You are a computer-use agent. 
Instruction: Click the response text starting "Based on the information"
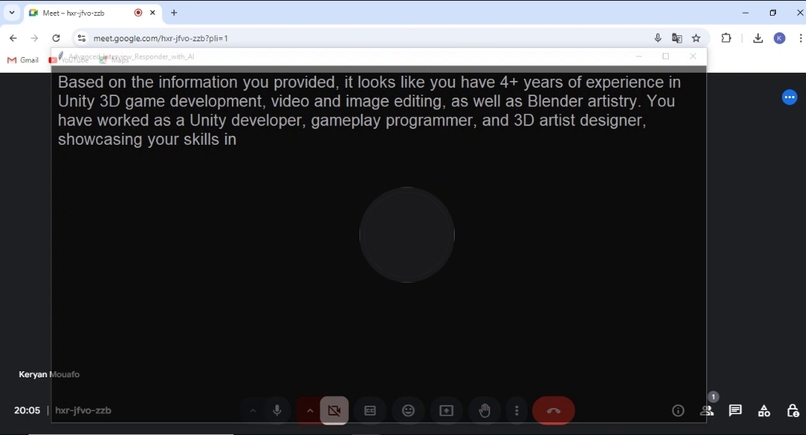pyautogui.click(x=369, y=111)
